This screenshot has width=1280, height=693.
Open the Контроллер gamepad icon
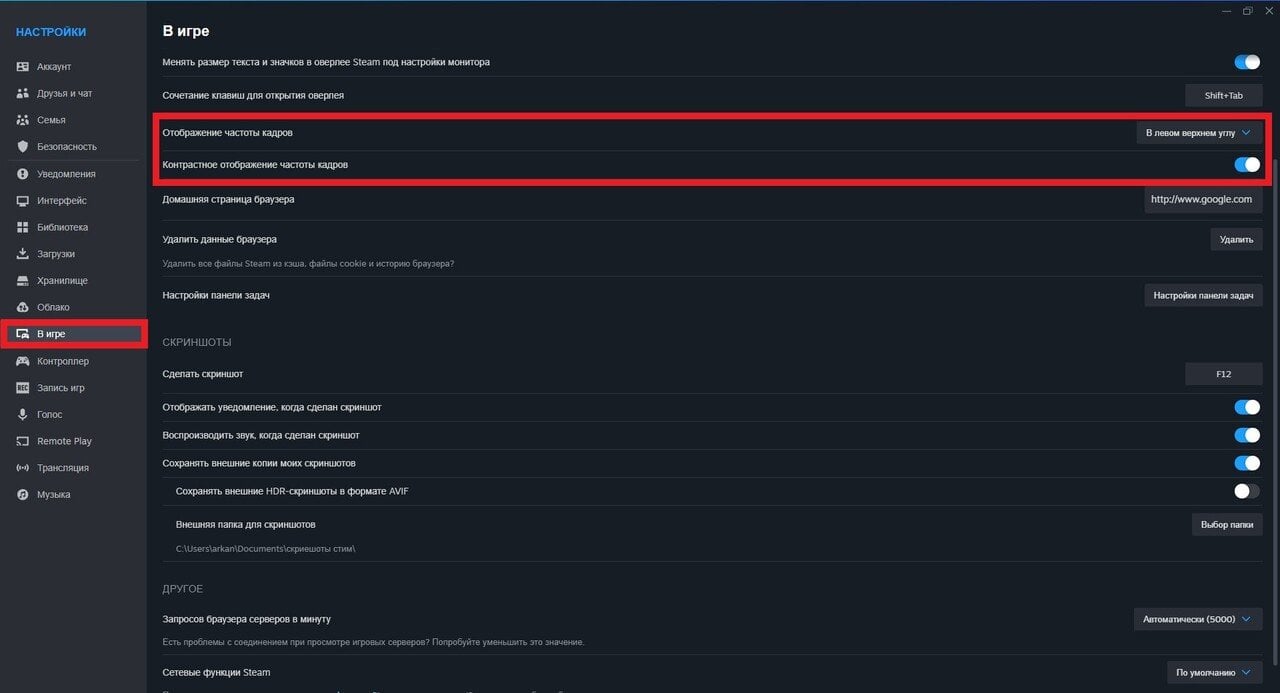(22, 361)
